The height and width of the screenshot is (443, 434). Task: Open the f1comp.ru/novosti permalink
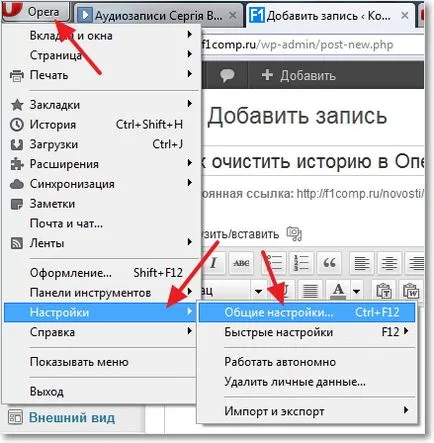360,193
